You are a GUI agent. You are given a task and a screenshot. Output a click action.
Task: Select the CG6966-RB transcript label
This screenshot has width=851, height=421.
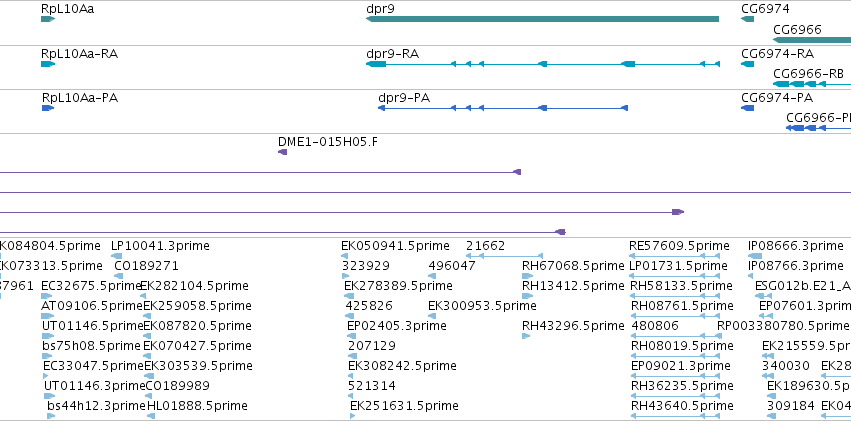coord(809,74)
